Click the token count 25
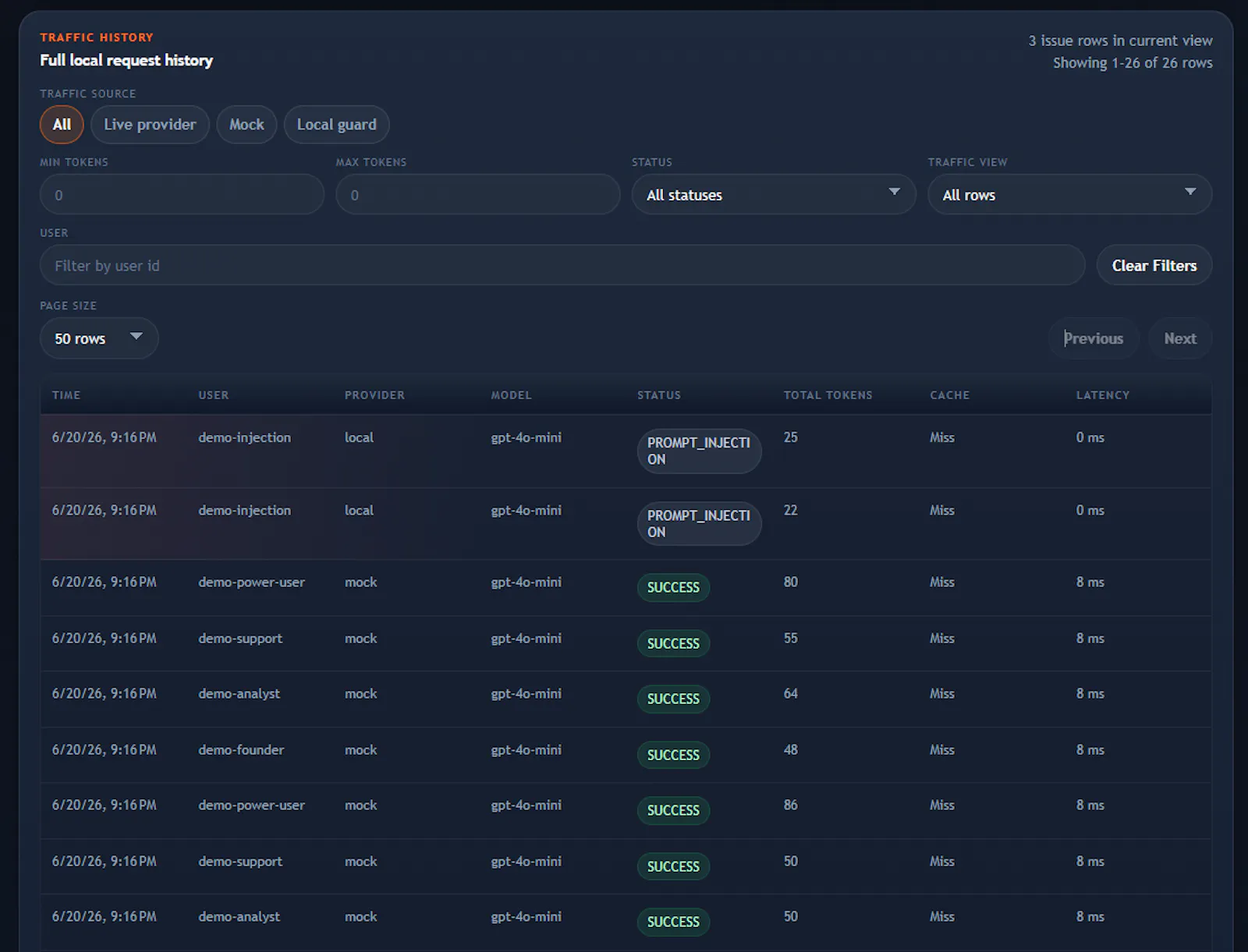 click(x=790, y=437)
